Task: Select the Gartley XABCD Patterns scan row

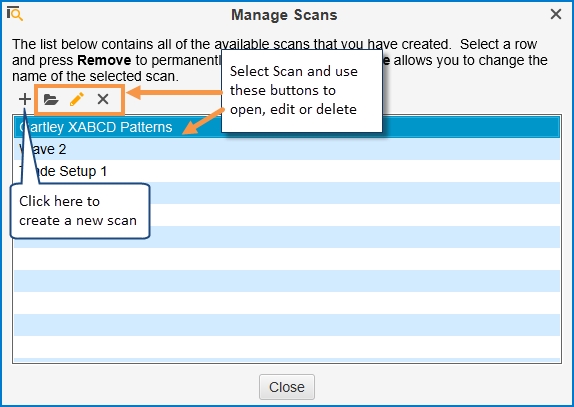Action: coord(287,127)
